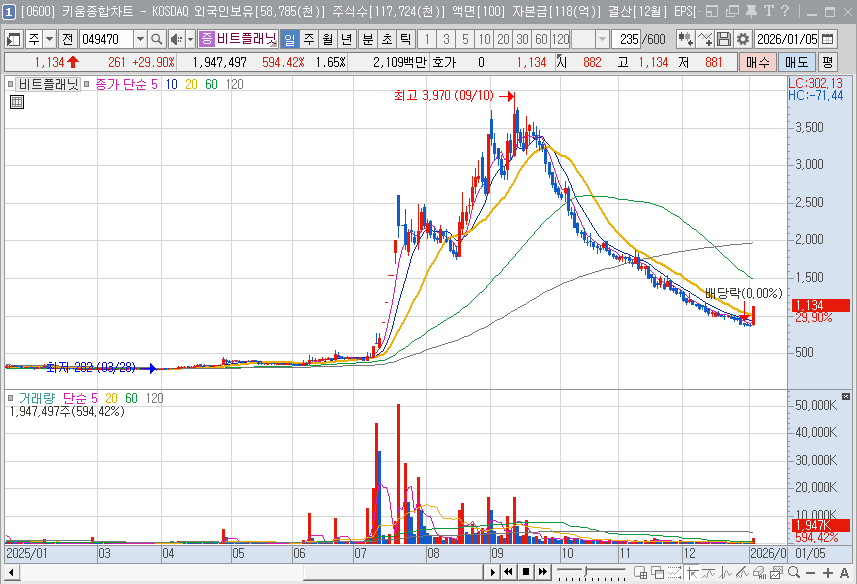Click the 매수 buy button
Image resolution: width=857 pixels, height=584 pixels.
(758, 62)
